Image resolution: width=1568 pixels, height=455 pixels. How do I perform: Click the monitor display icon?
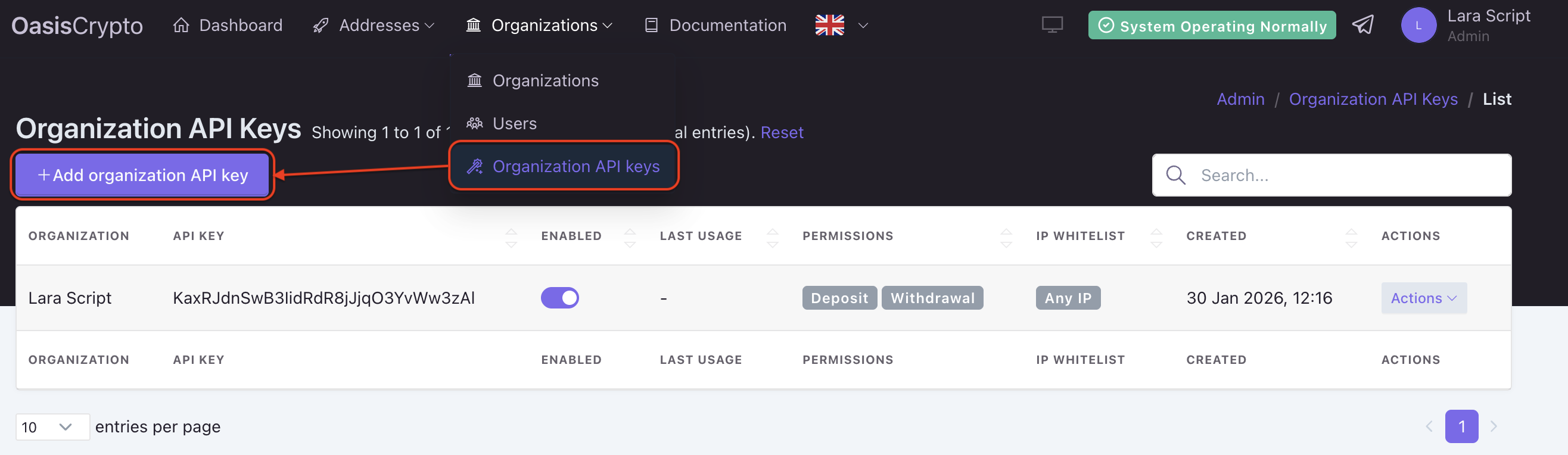1052,26
